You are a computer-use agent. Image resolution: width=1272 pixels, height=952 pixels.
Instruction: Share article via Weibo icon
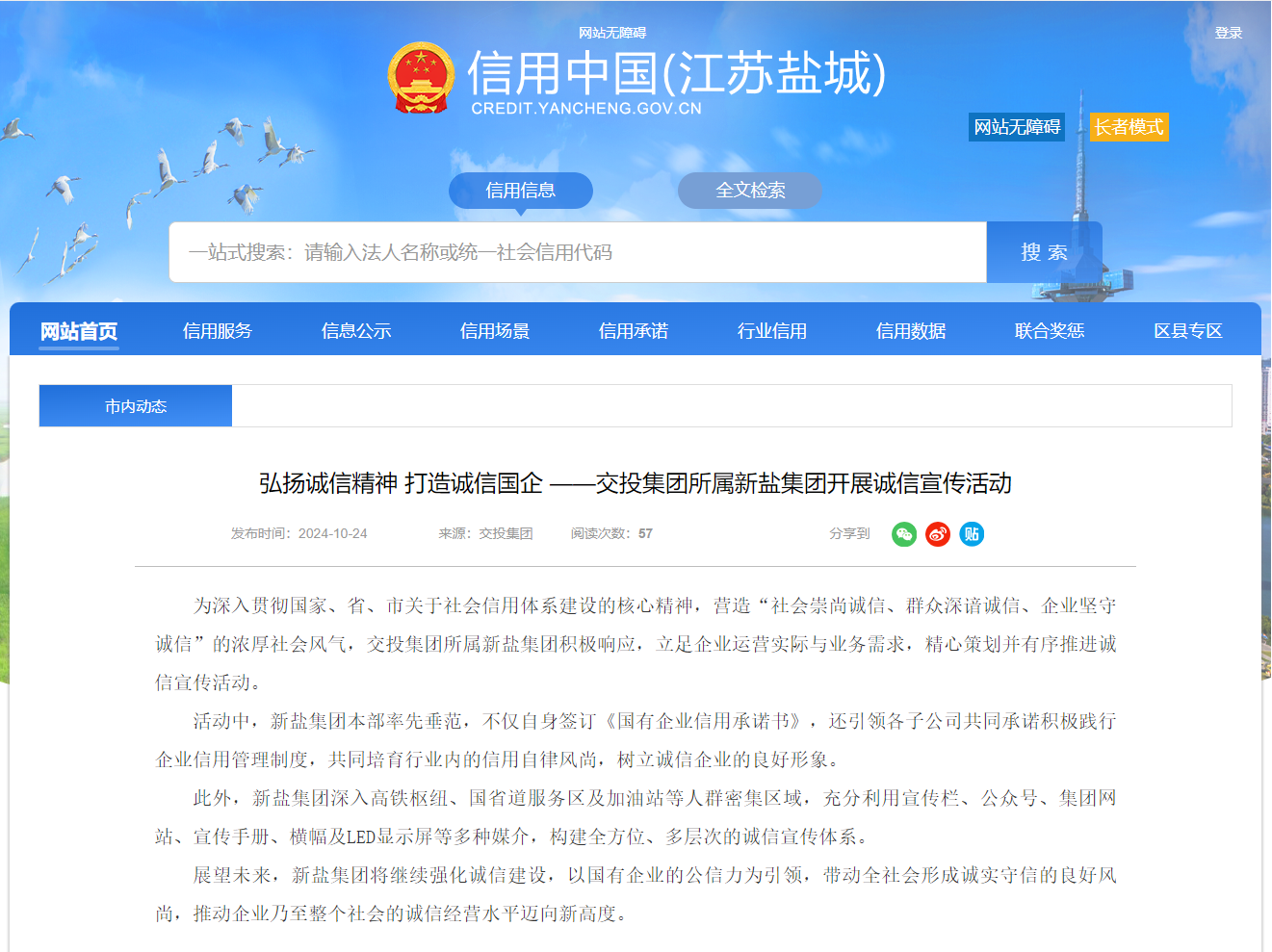coord(938,534)
